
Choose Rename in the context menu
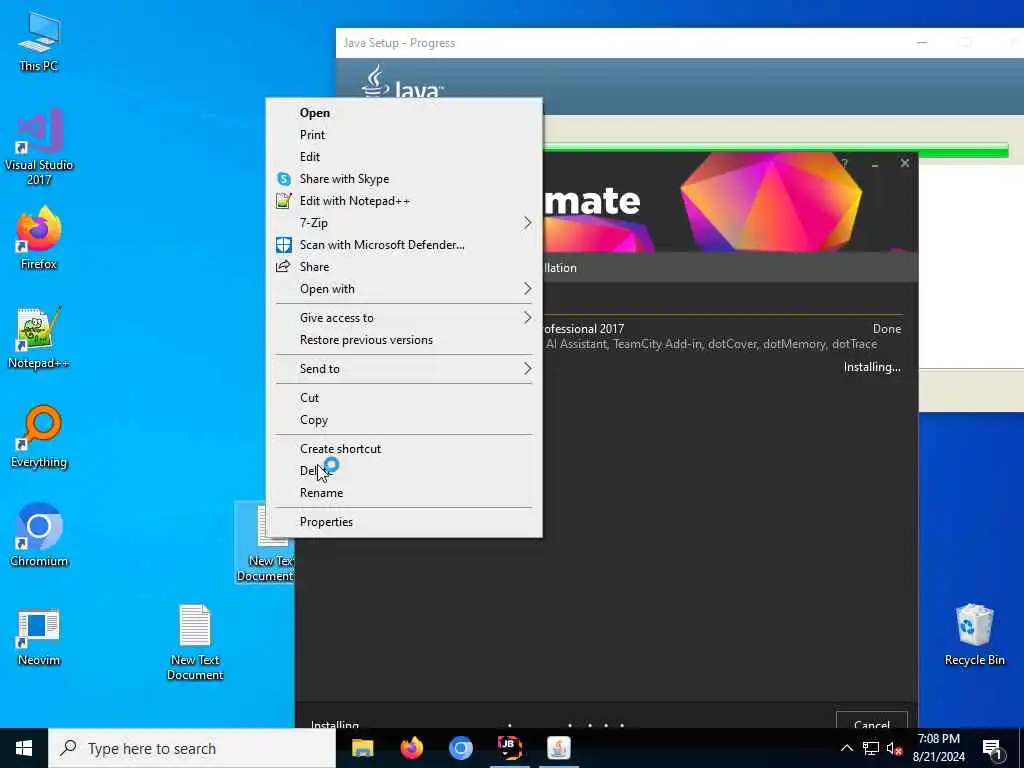point(404,493)
